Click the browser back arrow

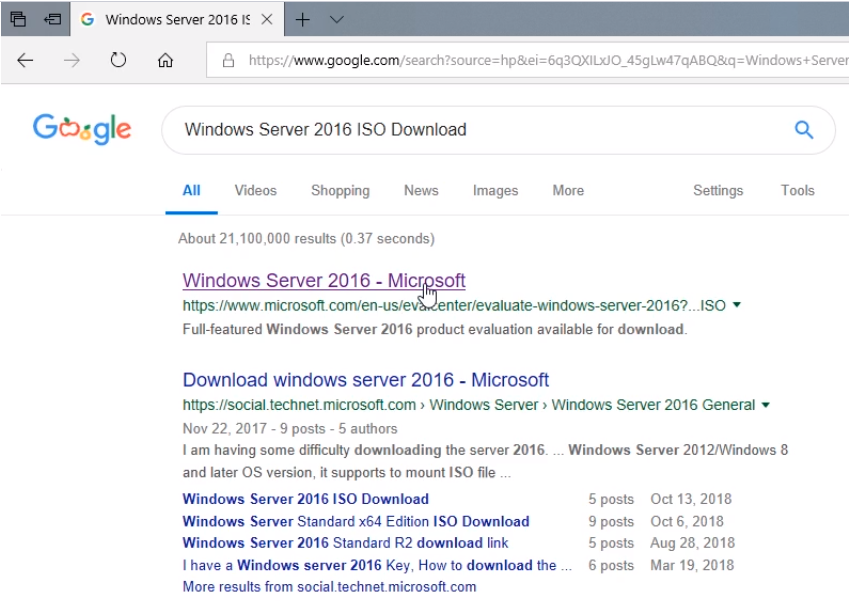click(25, 60)
